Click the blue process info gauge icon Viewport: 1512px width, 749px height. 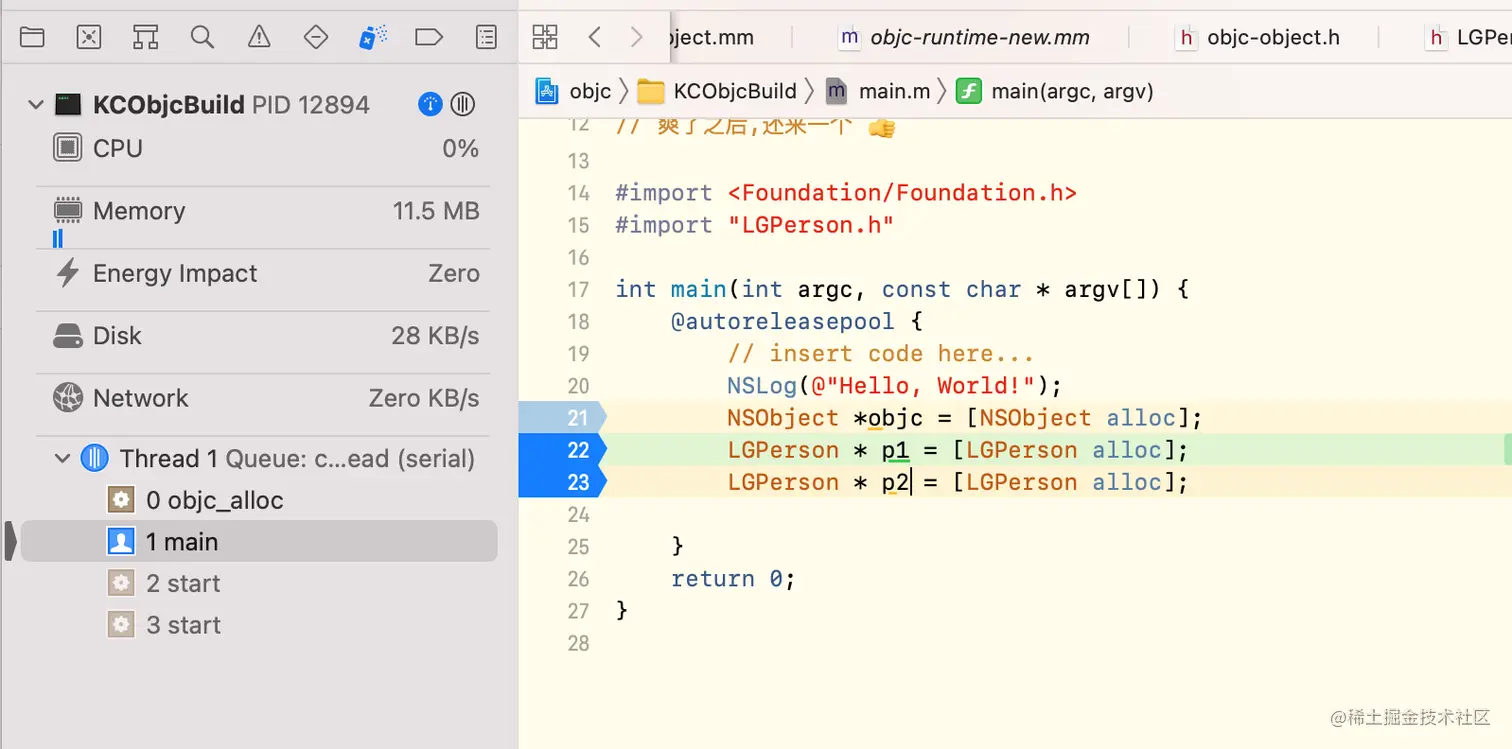[430, 104]
